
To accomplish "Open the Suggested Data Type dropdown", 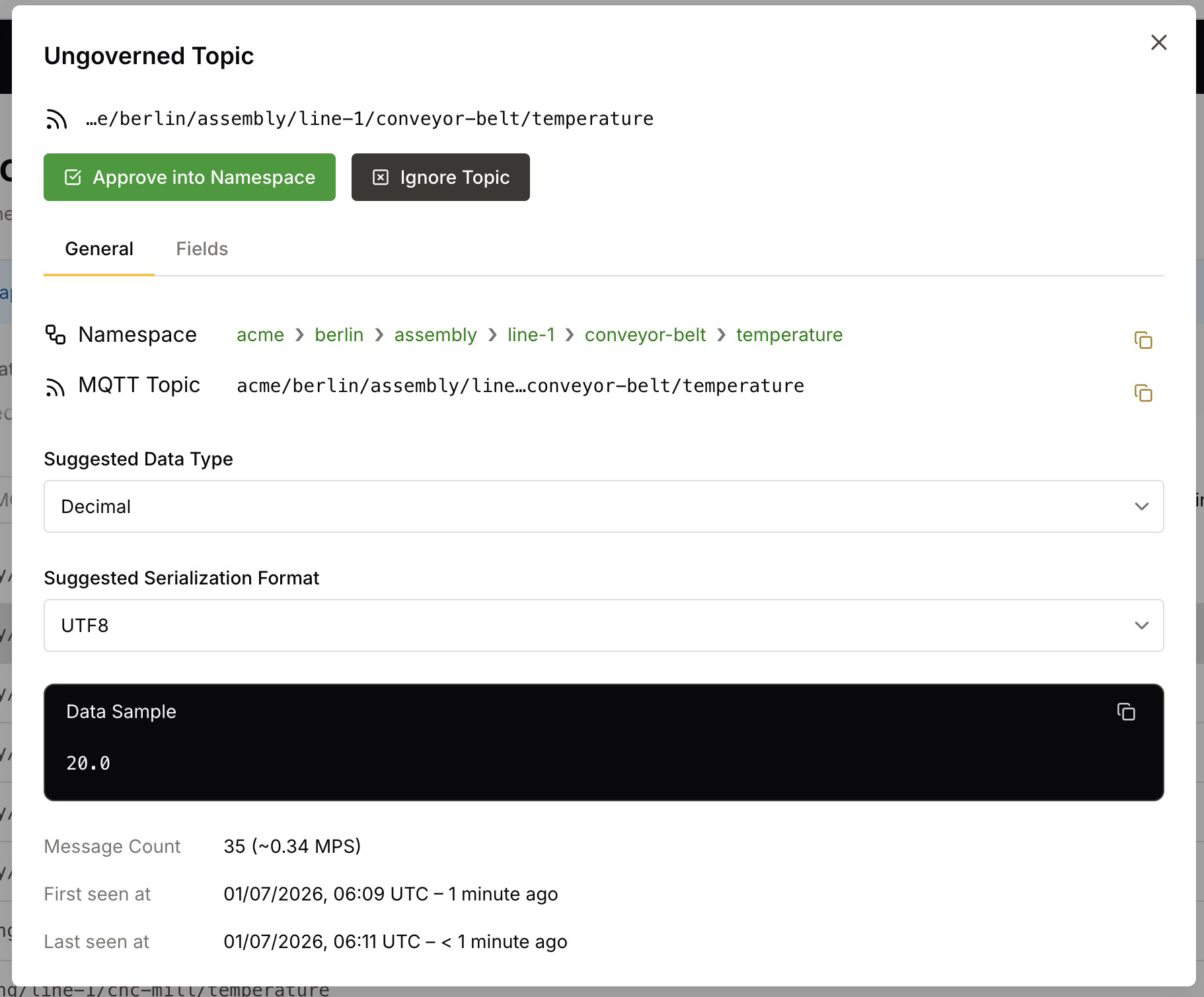I will pos(603,506).
